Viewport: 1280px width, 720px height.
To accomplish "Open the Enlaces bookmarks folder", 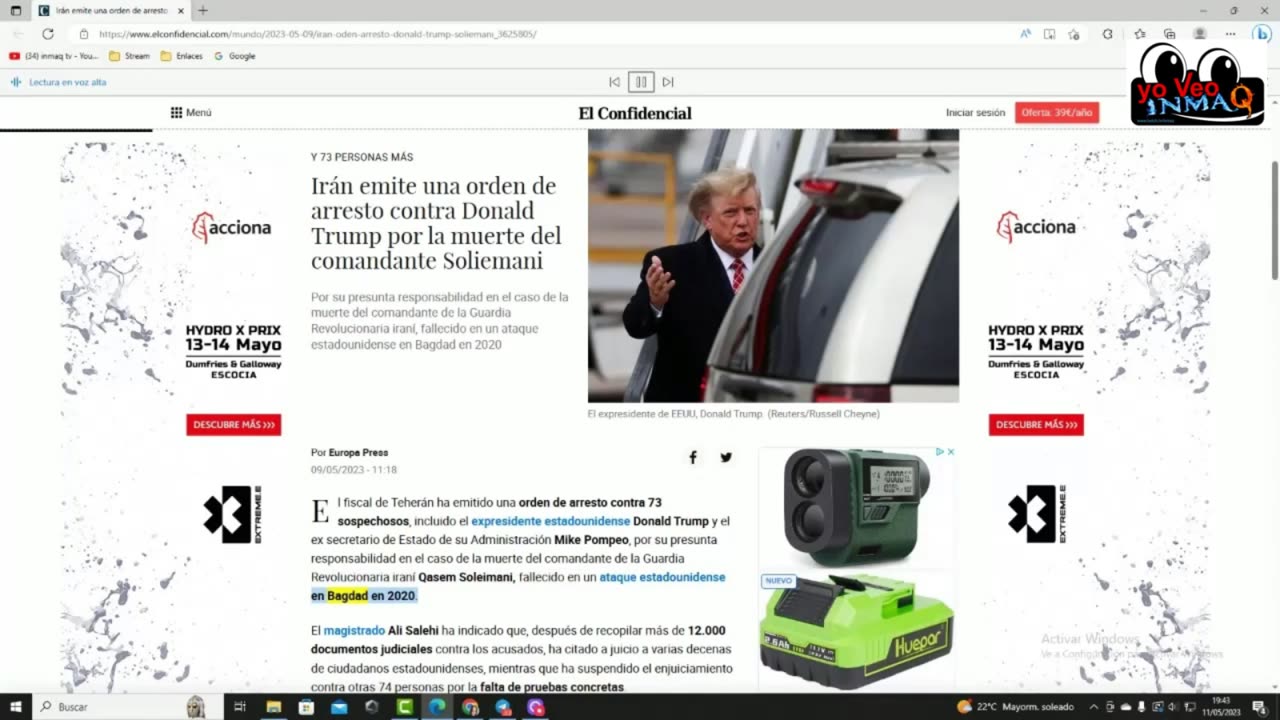I will (182, 56).
